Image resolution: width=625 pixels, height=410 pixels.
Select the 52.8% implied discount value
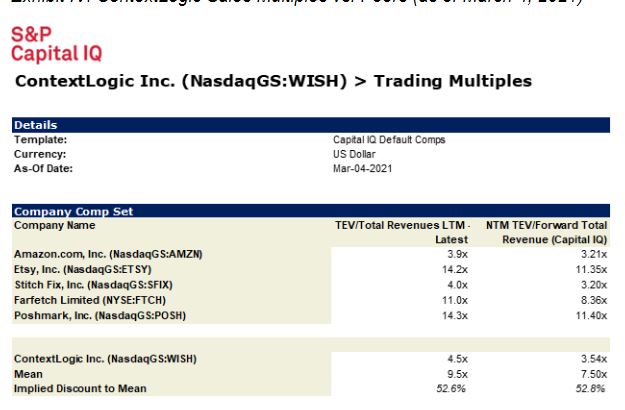(x=594, y=388)
